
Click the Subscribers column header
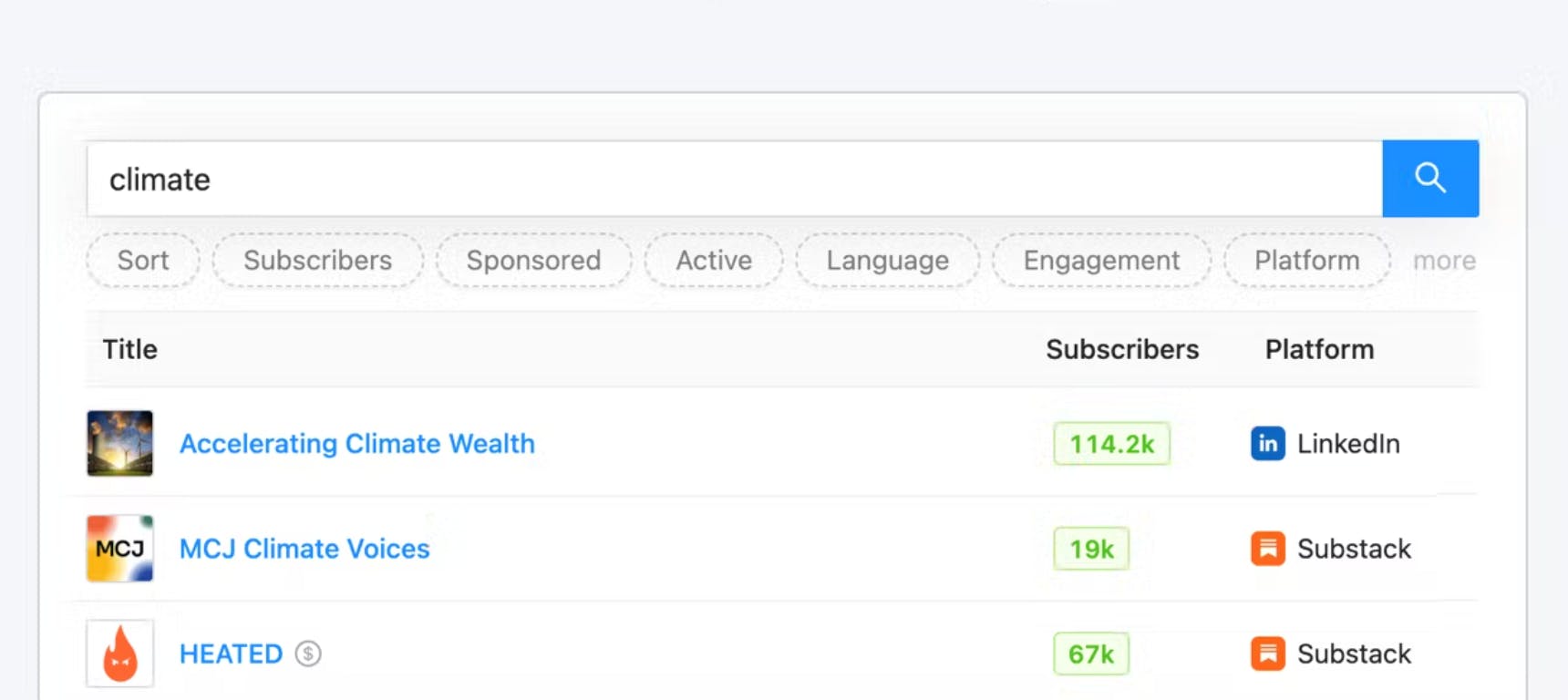(x=1122, y=349)
